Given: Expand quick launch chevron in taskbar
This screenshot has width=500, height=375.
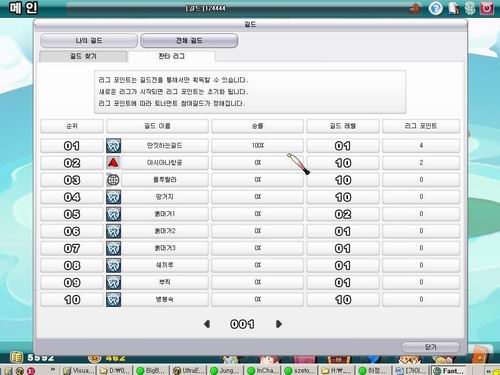Looking at the screenshot, I should 52,370.
